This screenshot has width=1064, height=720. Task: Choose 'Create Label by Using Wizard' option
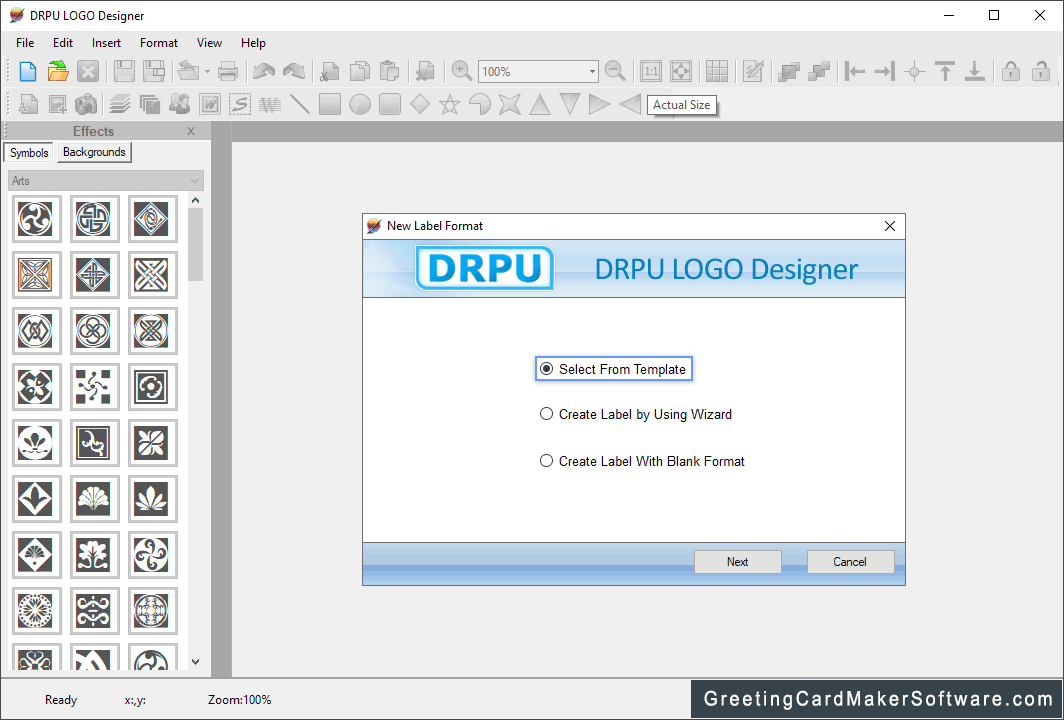pos(635,414)
